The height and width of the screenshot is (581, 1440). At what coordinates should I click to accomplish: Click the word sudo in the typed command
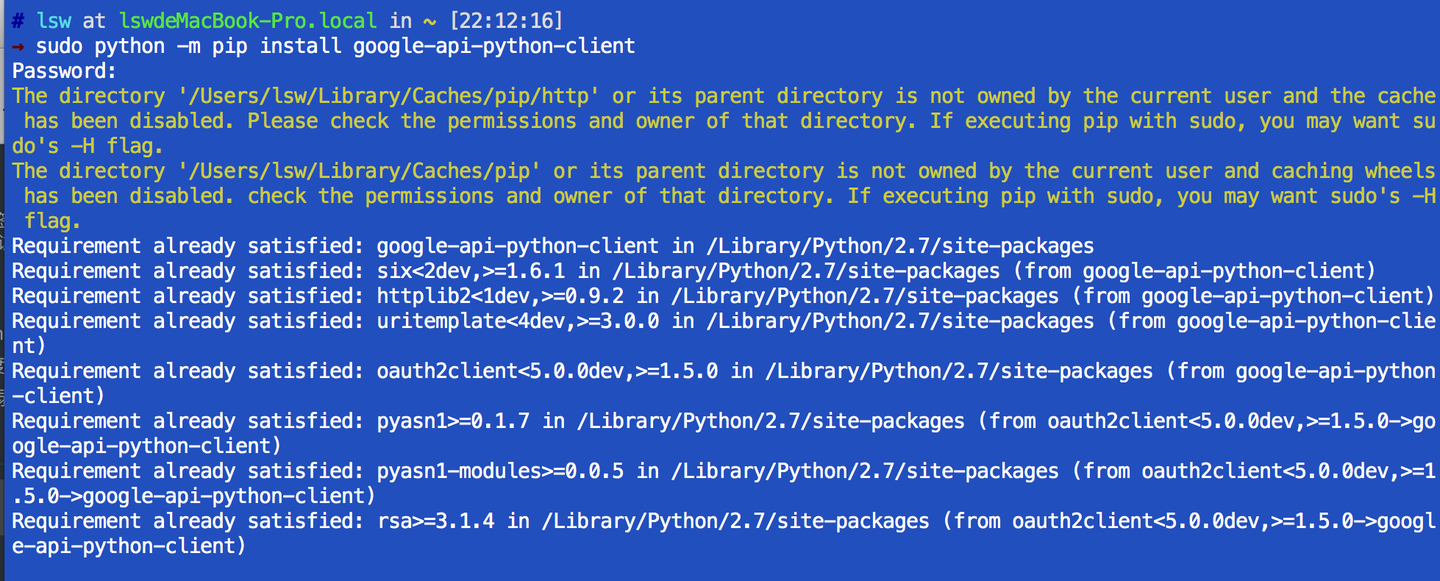pyautogui.click(x=59, y=46)
